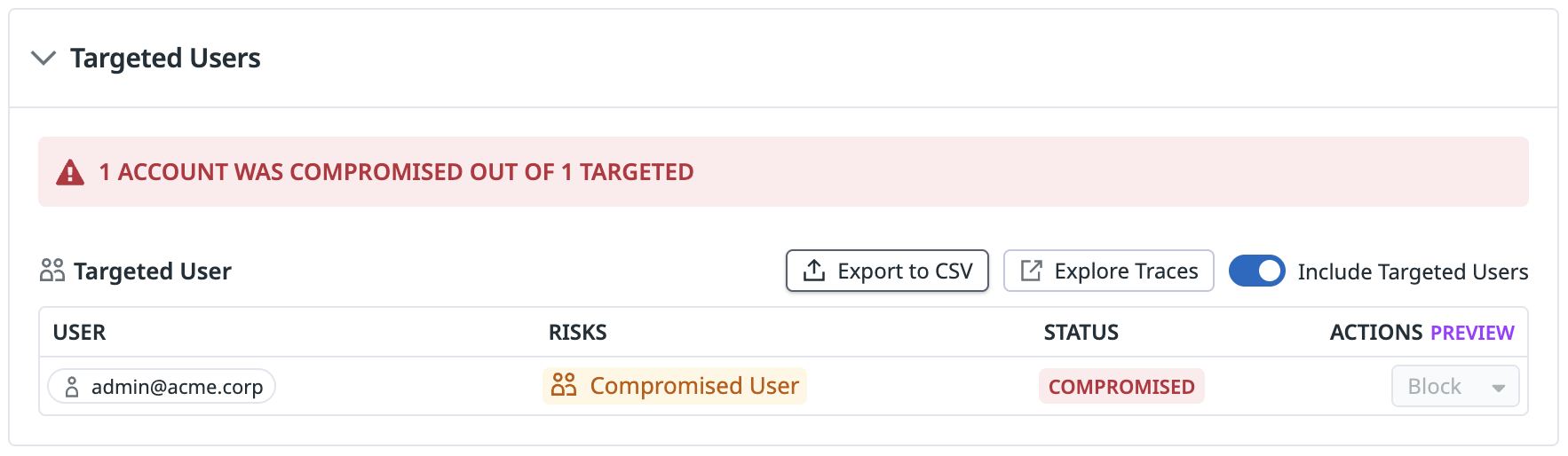Click the upload icon in Export to CSV
Viewport: 1568px width, 456px height.
(813, 271)
